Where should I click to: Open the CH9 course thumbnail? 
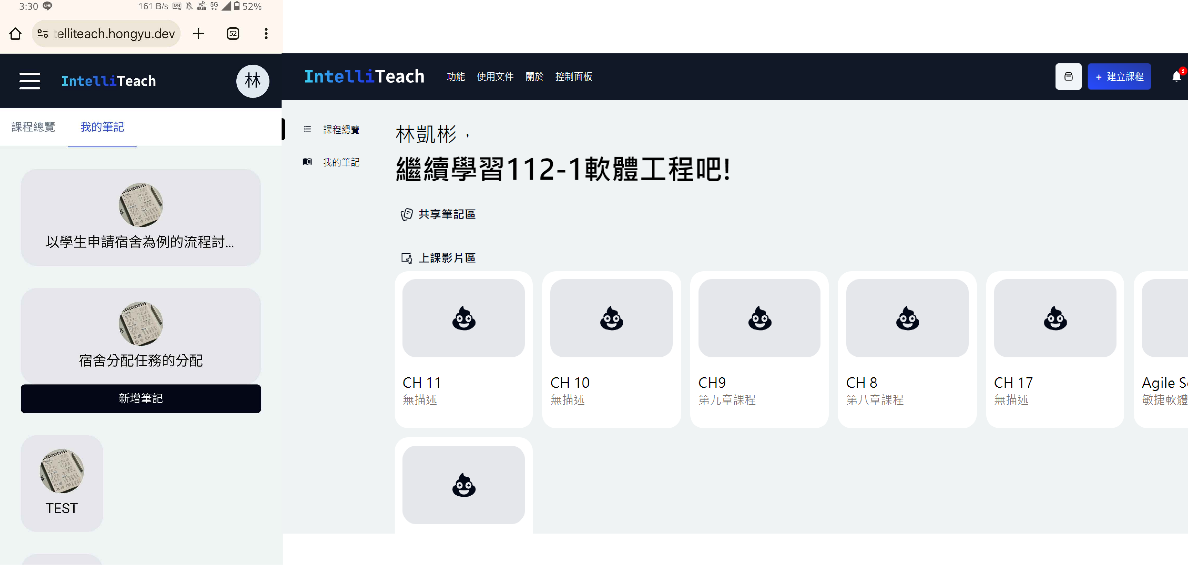[759, 318]
